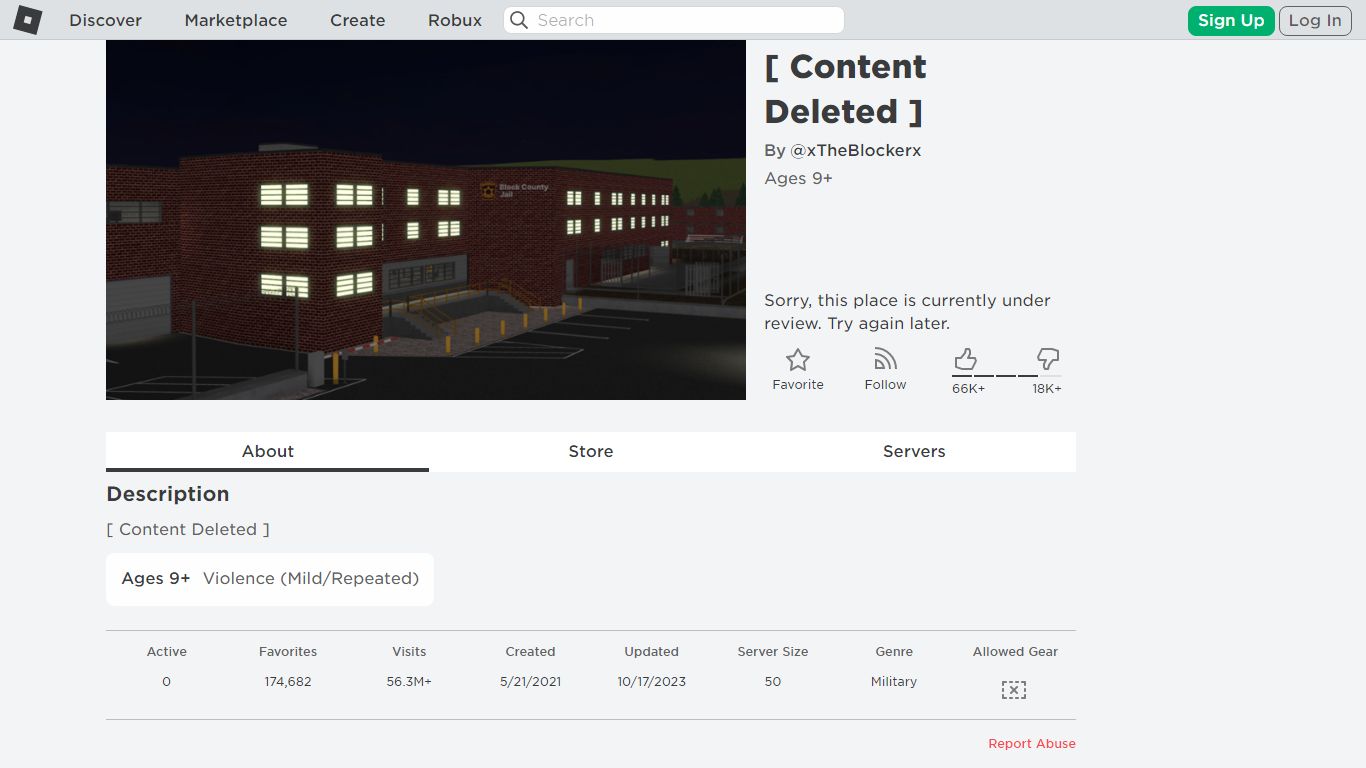
Task: Click the 66K+ likes count
Action: click(x=968, y=388)
